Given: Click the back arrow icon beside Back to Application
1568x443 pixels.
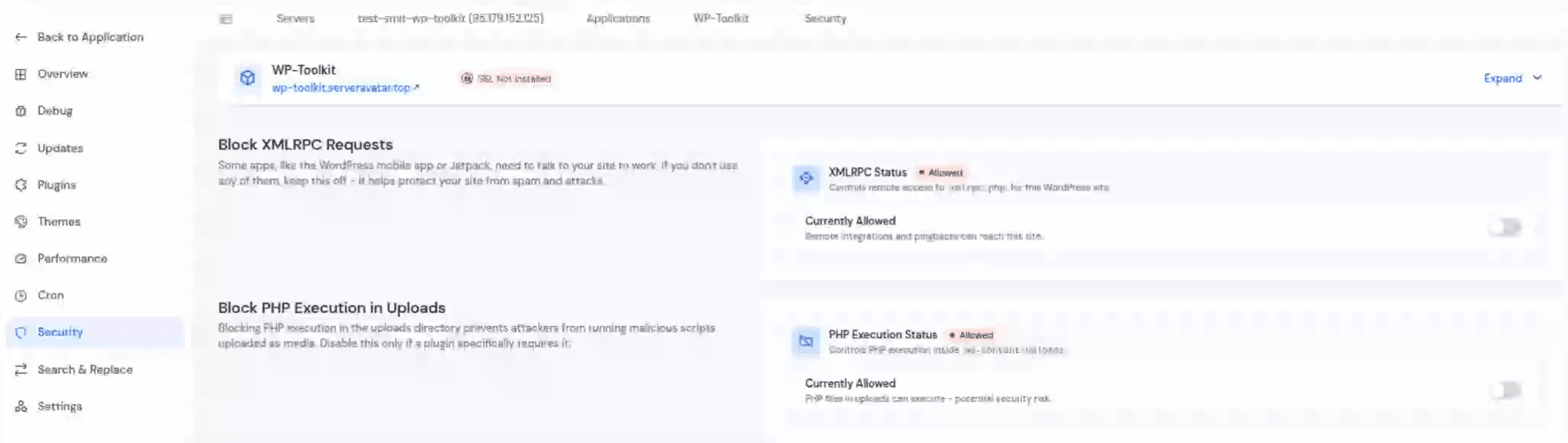Looking at the screenshot, I should click(x=21, y=37).
